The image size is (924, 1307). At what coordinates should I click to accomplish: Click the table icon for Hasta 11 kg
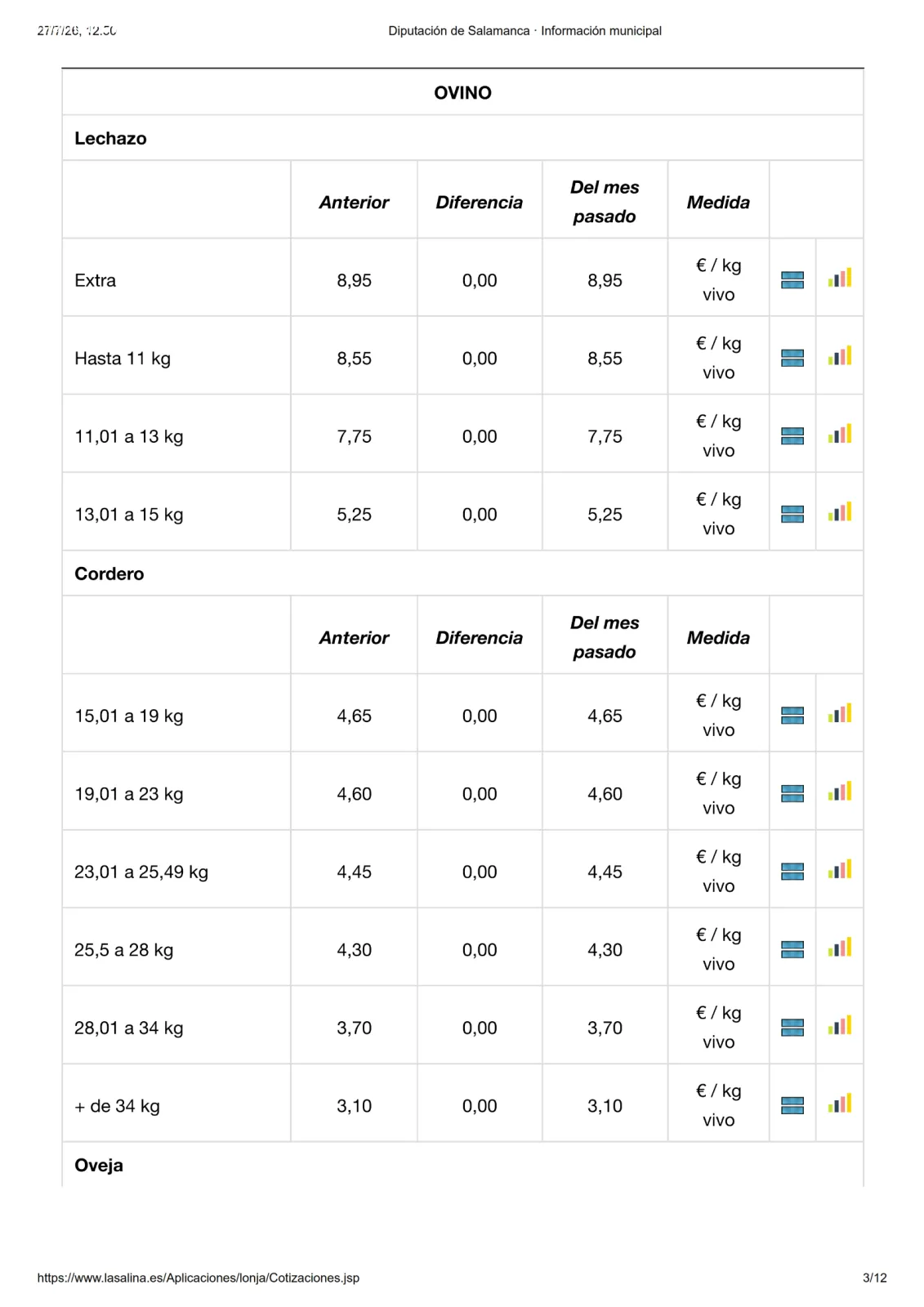pos(792,358)
